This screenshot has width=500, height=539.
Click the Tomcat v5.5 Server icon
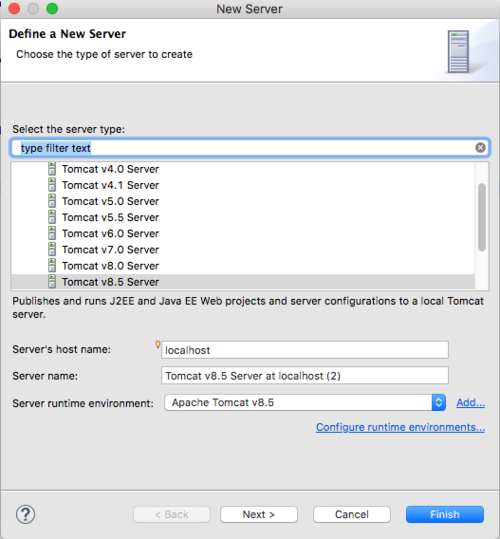(52, 217)
